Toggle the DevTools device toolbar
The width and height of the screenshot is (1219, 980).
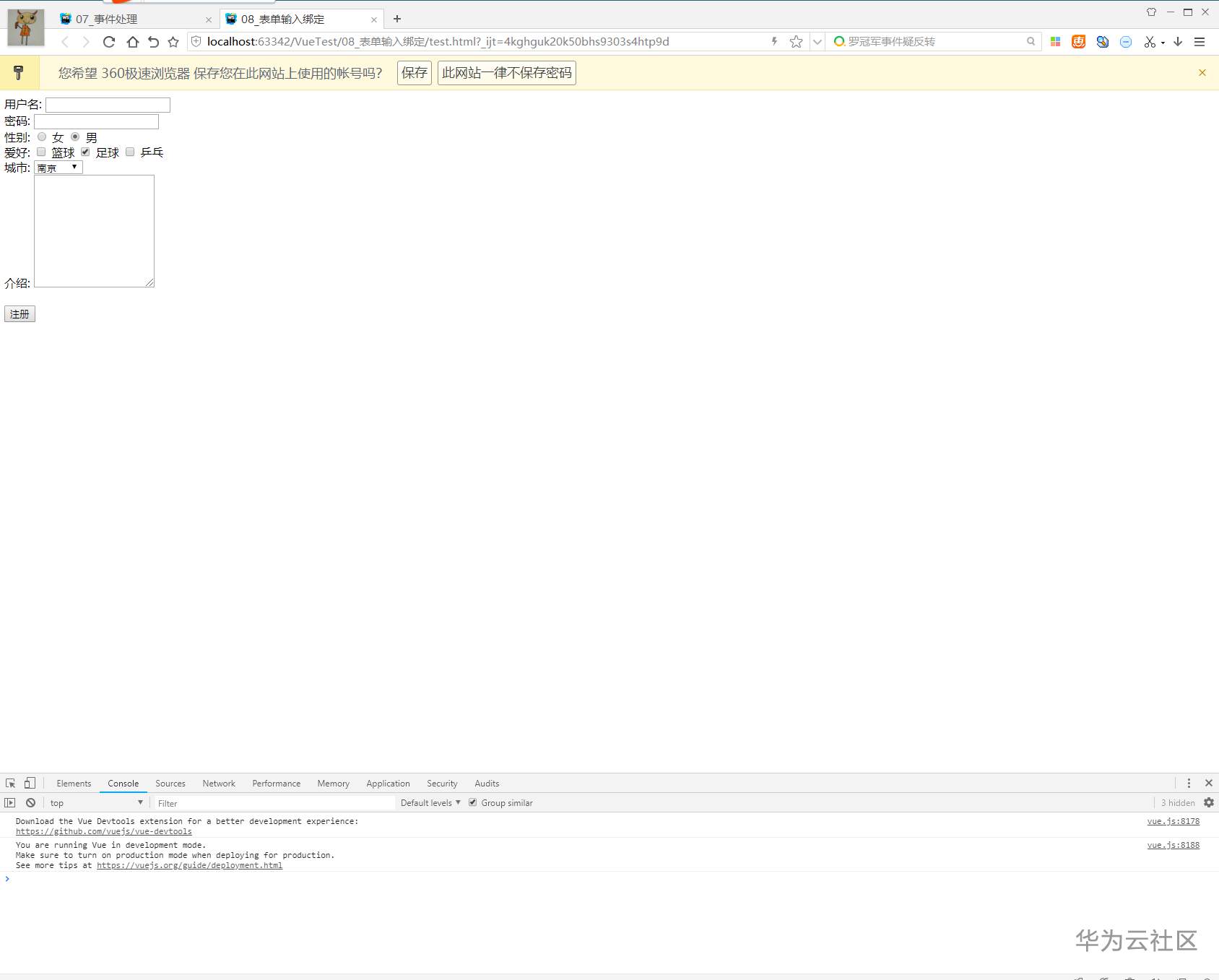click(x=30, y=783)
